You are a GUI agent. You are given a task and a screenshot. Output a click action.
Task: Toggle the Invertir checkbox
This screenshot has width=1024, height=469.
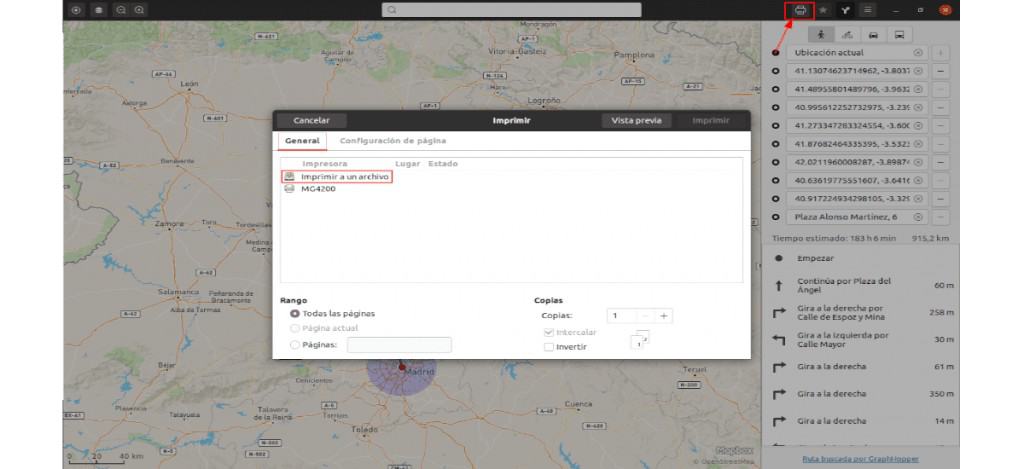[x=549, y=348]
